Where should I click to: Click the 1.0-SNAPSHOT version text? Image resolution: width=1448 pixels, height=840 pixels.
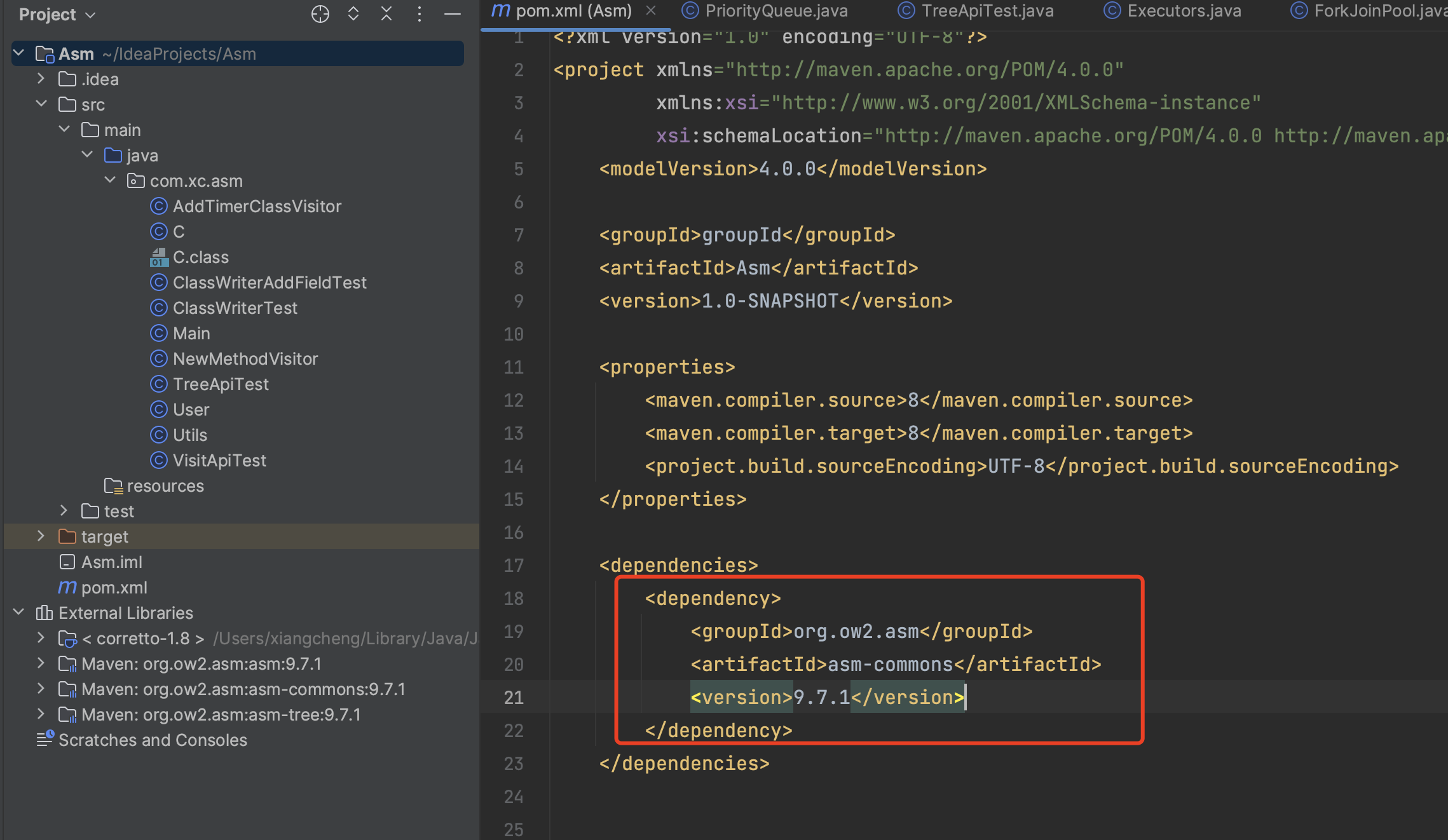pos(770,301)
